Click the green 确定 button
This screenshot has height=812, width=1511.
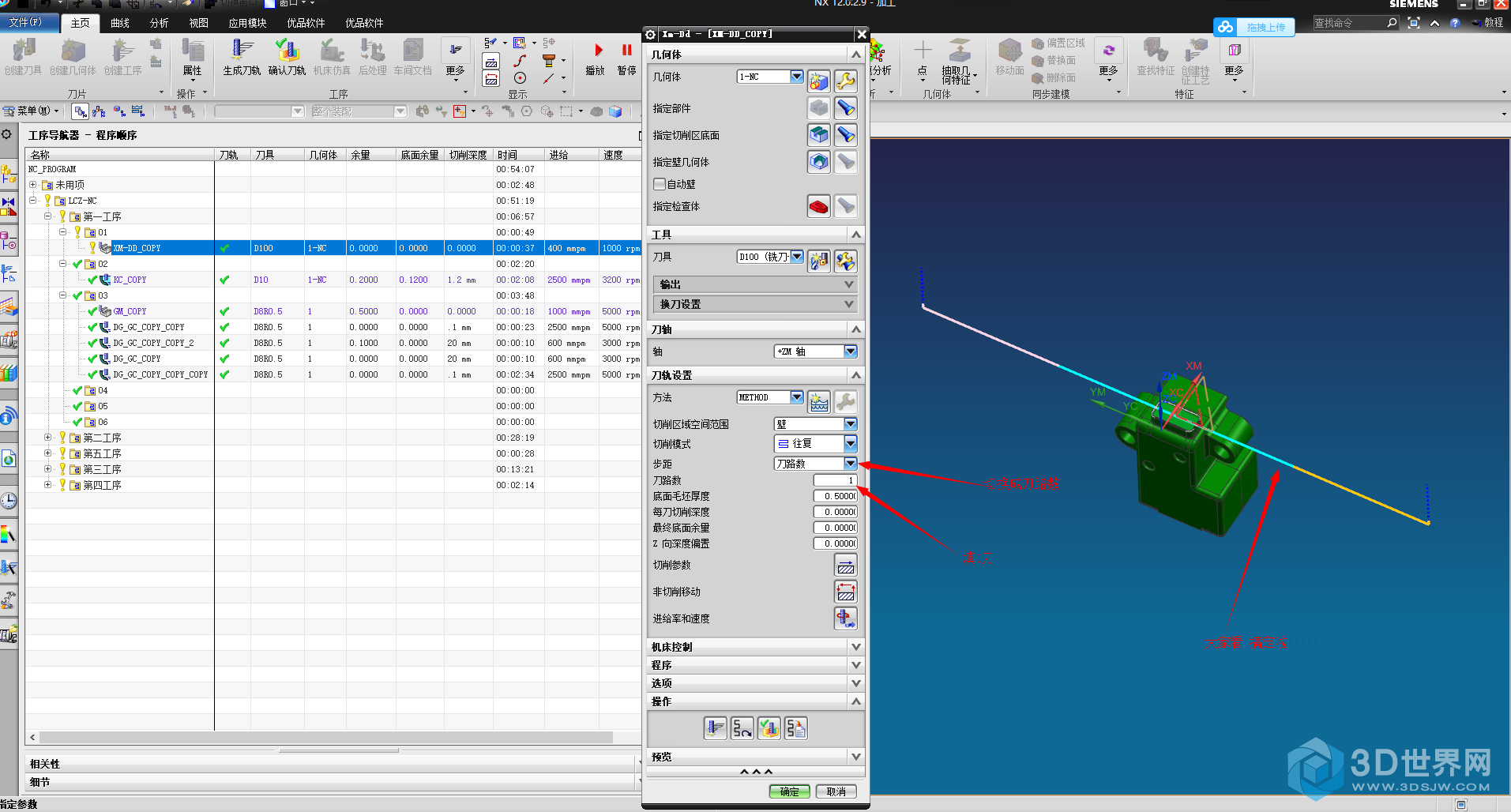coord(790,791)
